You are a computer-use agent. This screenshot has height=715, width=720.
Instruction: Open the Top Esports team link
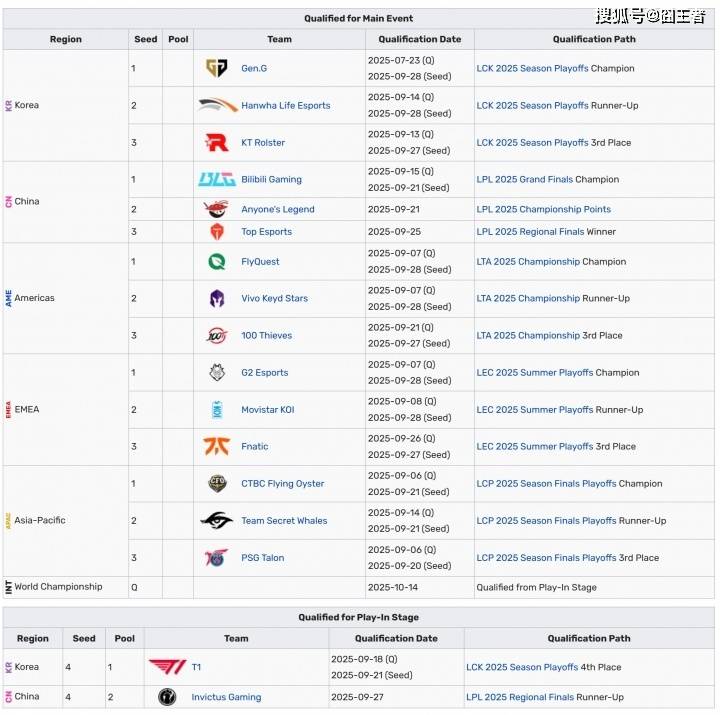click(266, 232)
